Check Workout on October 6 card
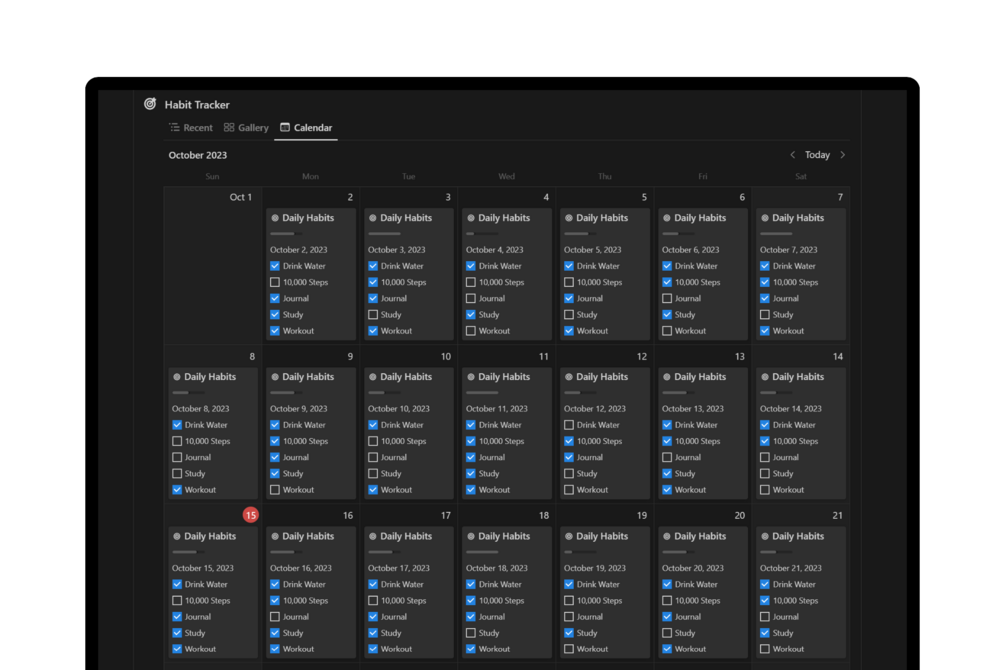The width and height of the screenshot is (1005, 670). coord(667,331)
